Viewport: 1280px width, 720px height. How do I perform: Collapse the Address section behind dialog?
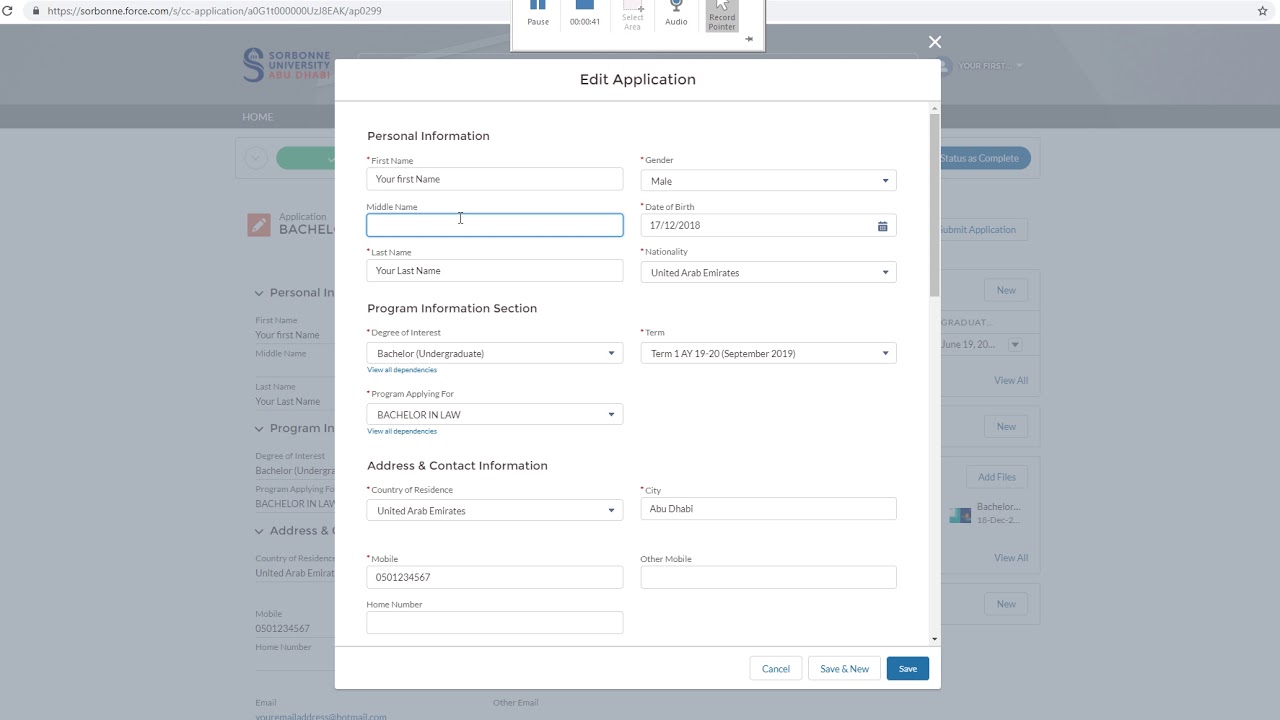(x=259, y=531)
